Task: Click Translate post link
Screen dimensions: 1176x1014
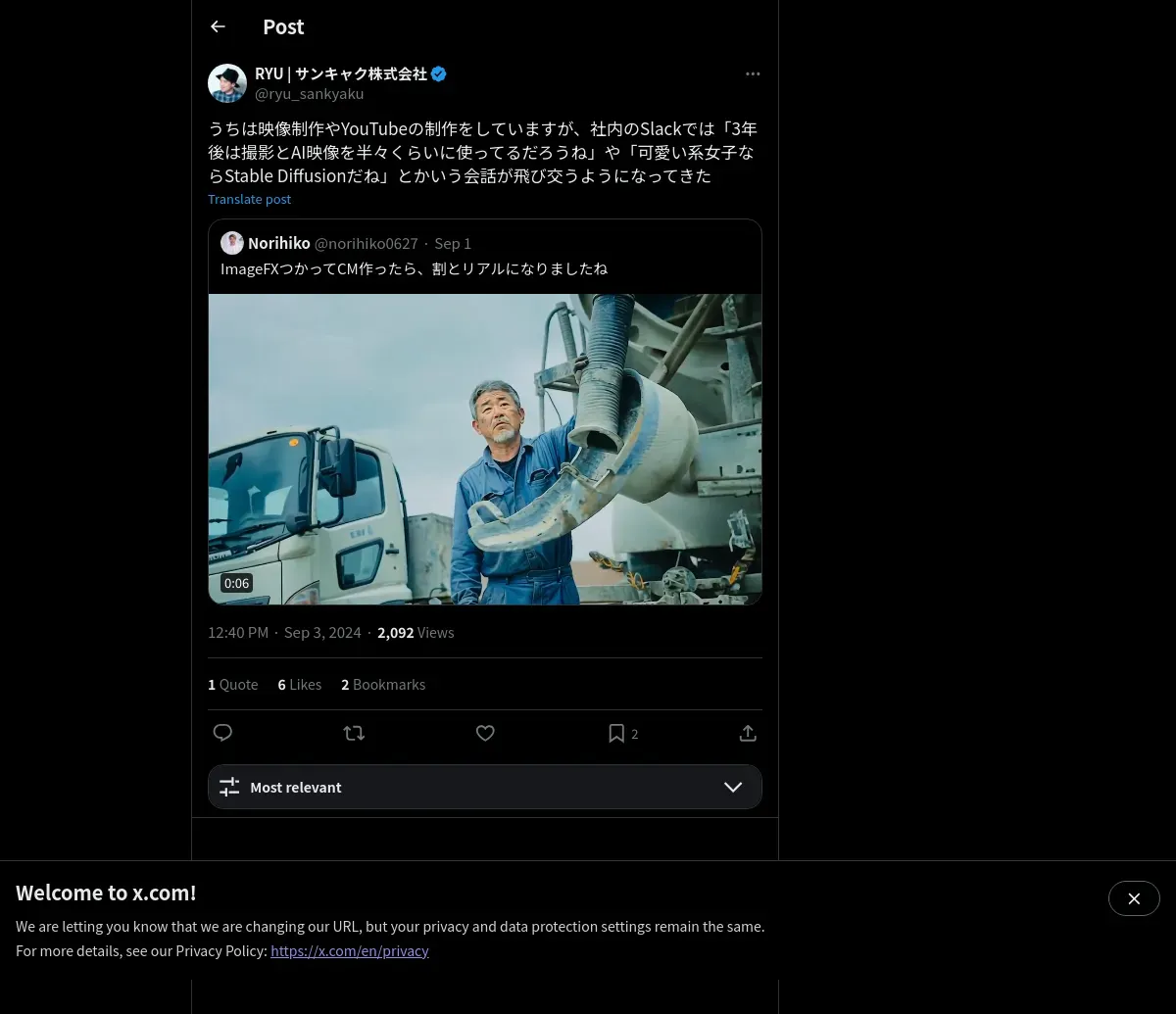Action: [249, 199]
